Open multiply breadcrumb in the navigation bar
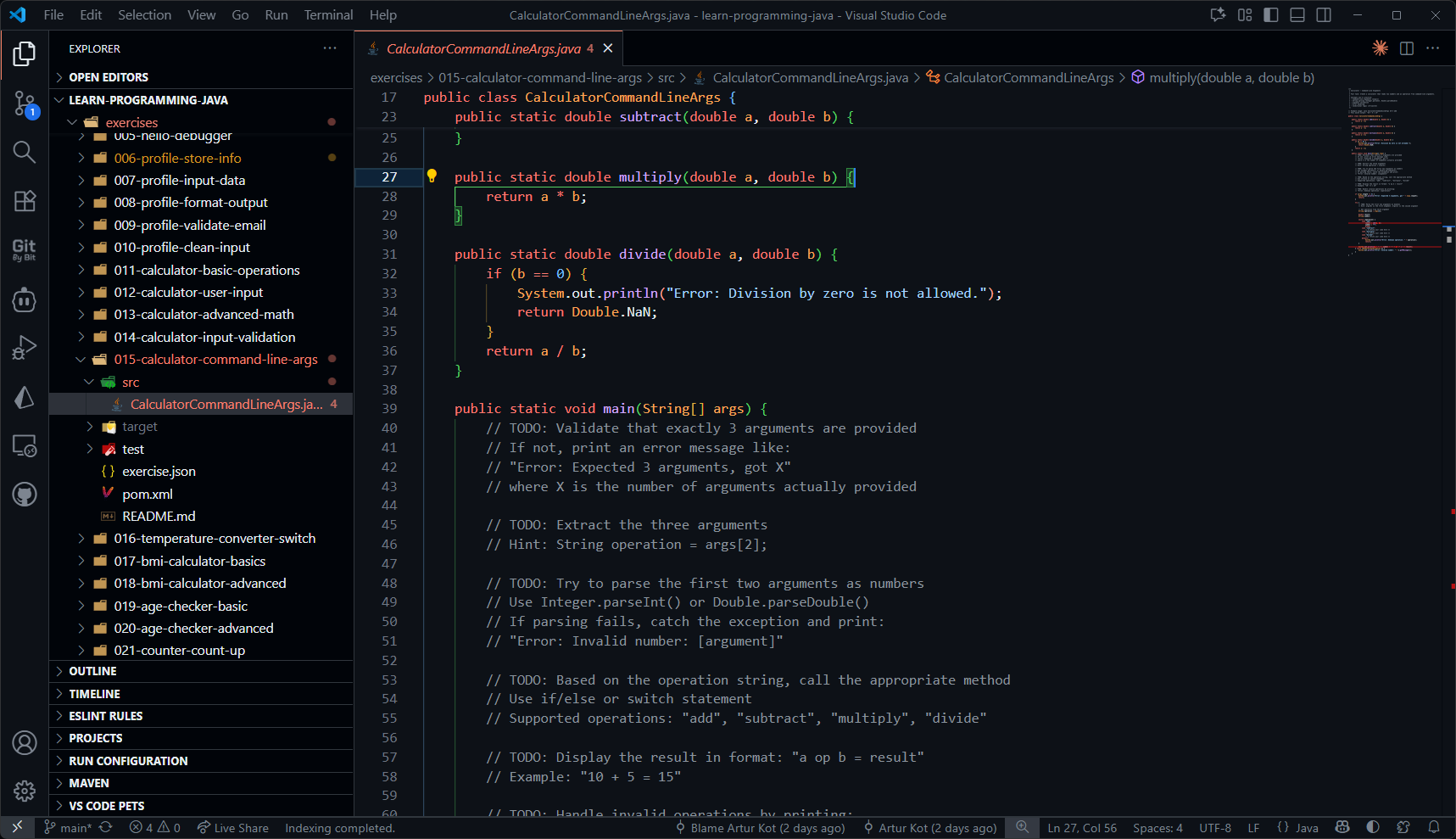The height and width of the screenshot is (839, 1456). (1231, 77)
